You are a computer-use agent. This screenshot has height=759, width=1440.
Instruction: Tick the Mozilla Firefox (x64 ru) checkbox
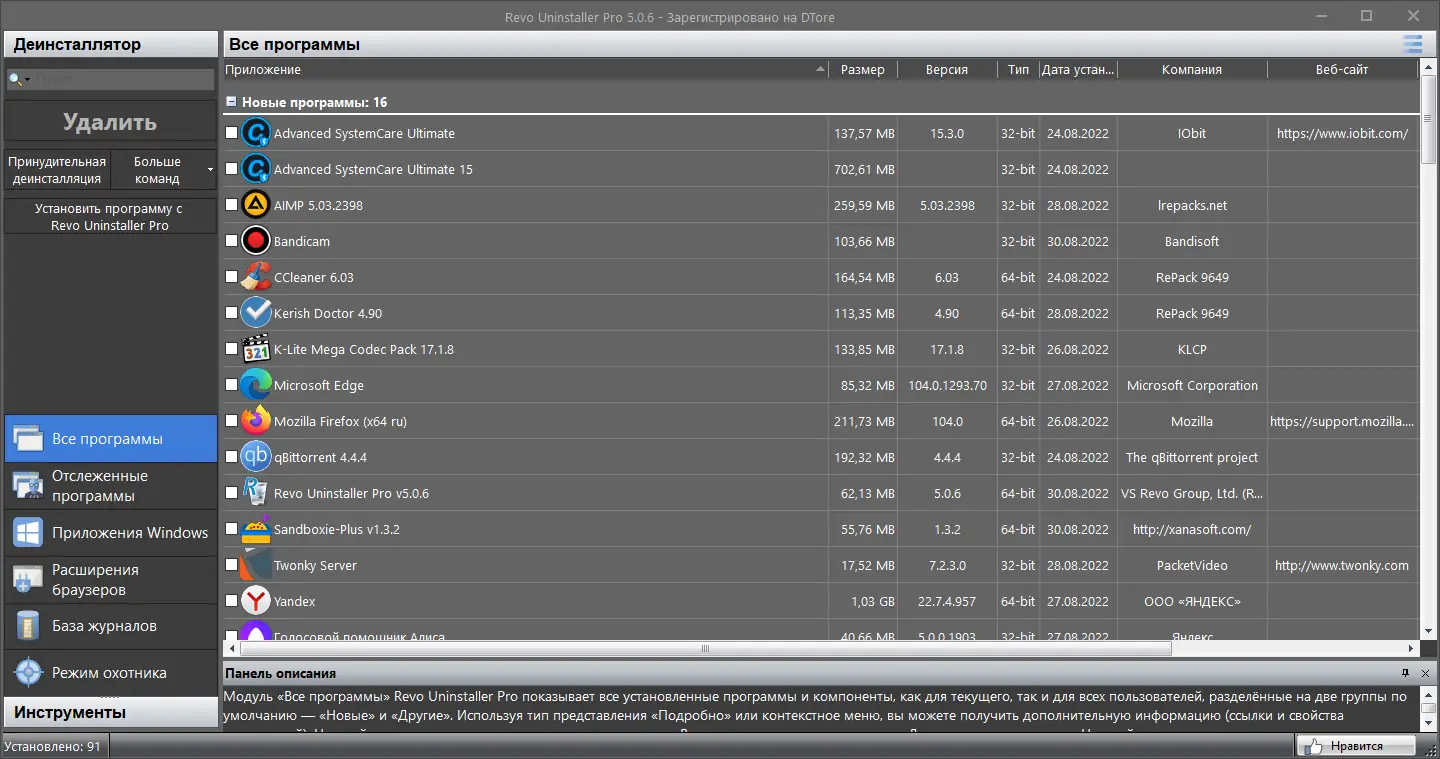point(232,420)
